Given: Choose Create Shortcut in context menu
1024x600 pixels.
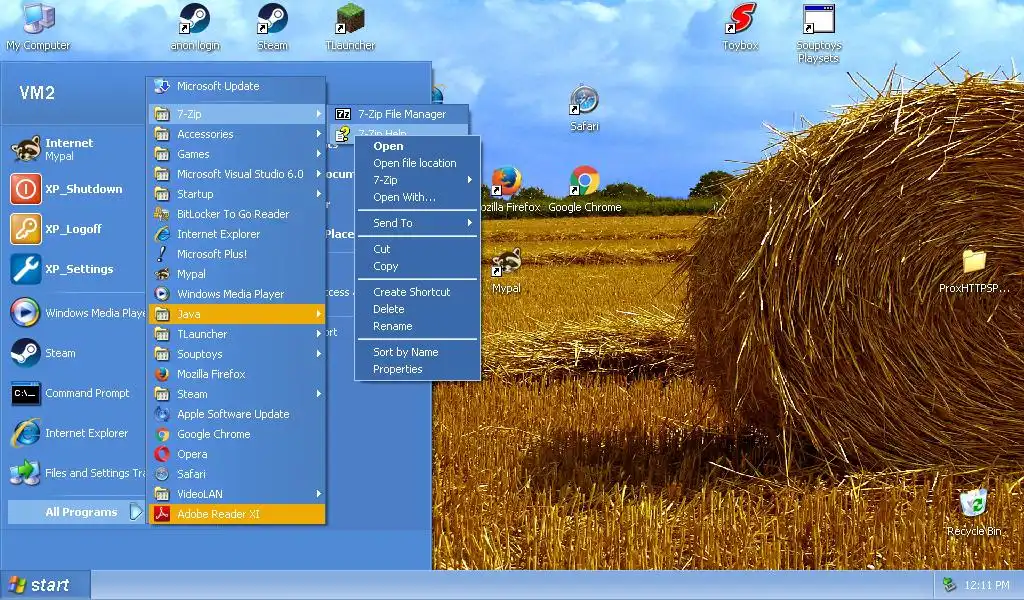Looking at the screenshot, I should (417, 292).
